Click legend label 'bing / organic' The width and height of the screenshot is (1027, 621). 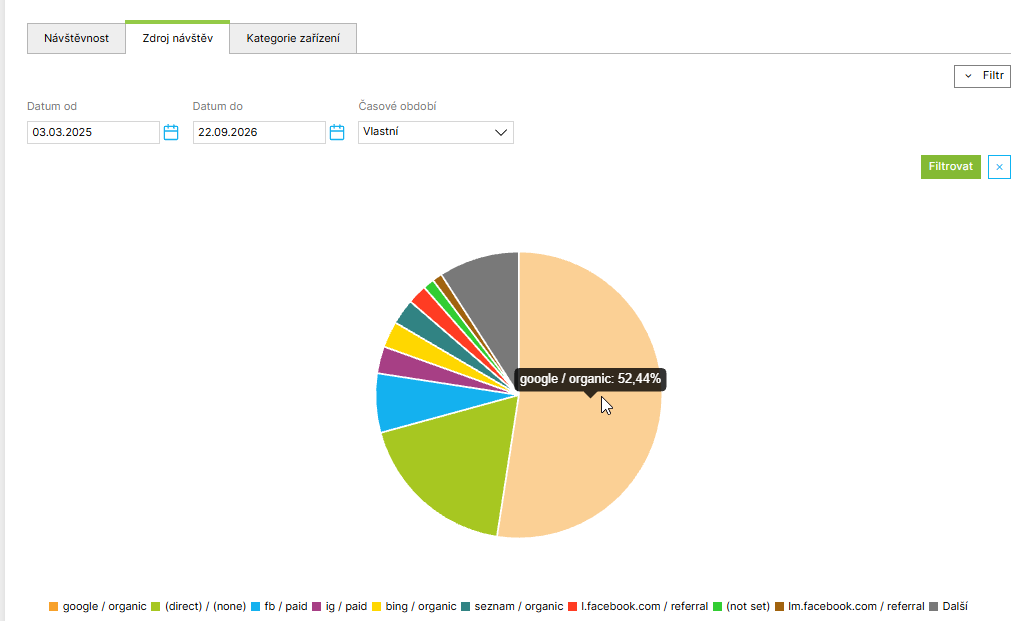[421, 607]
